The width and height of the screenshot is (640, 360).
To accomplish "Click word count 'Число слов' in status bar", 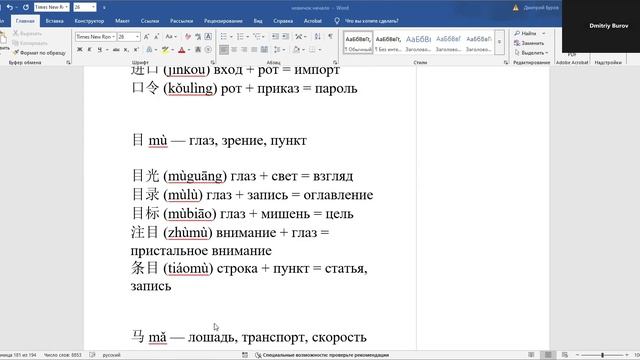I will (62, 355).
